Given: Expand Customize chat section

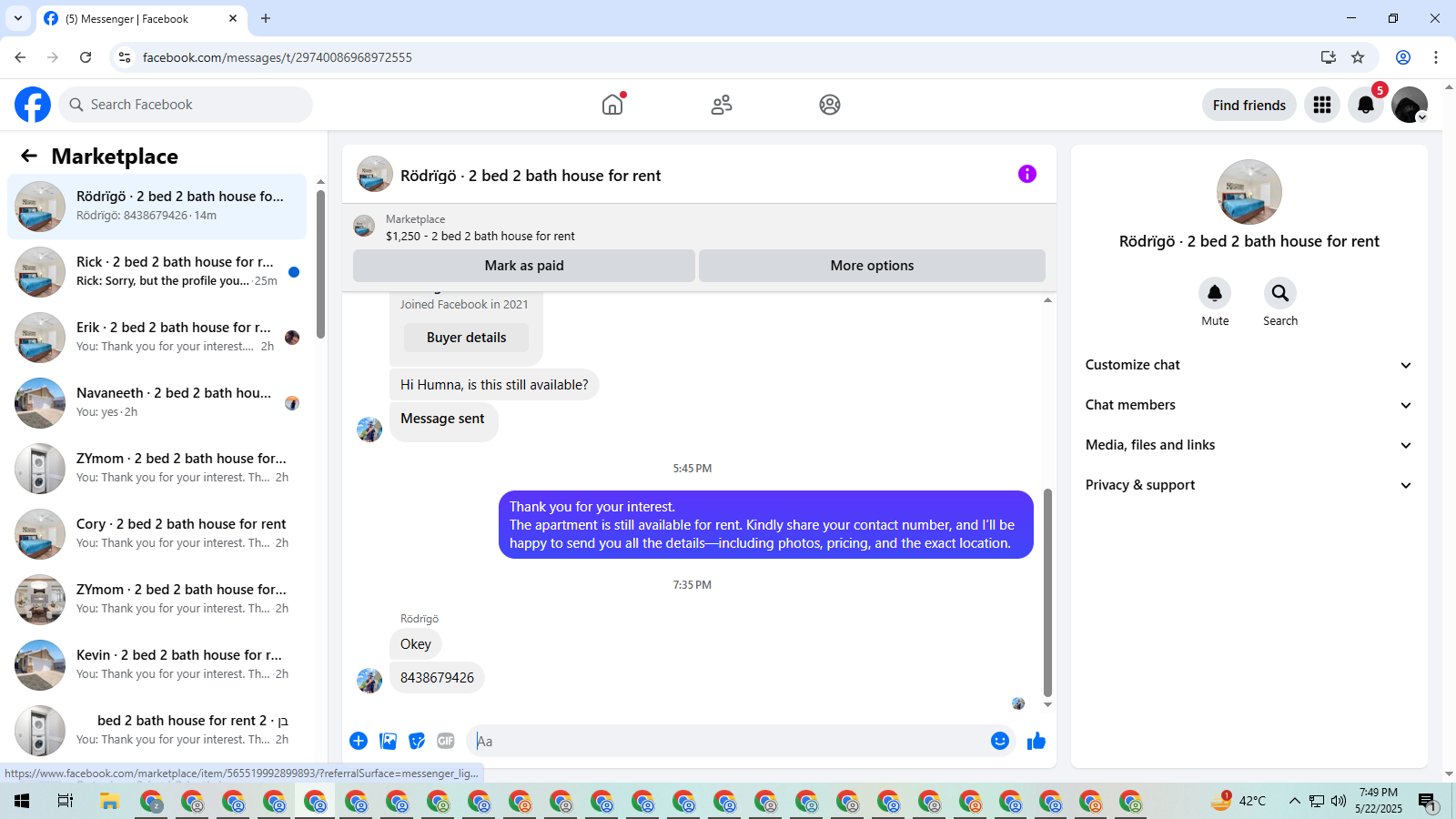Looking at the screenshot, I should coord(1249,365).
